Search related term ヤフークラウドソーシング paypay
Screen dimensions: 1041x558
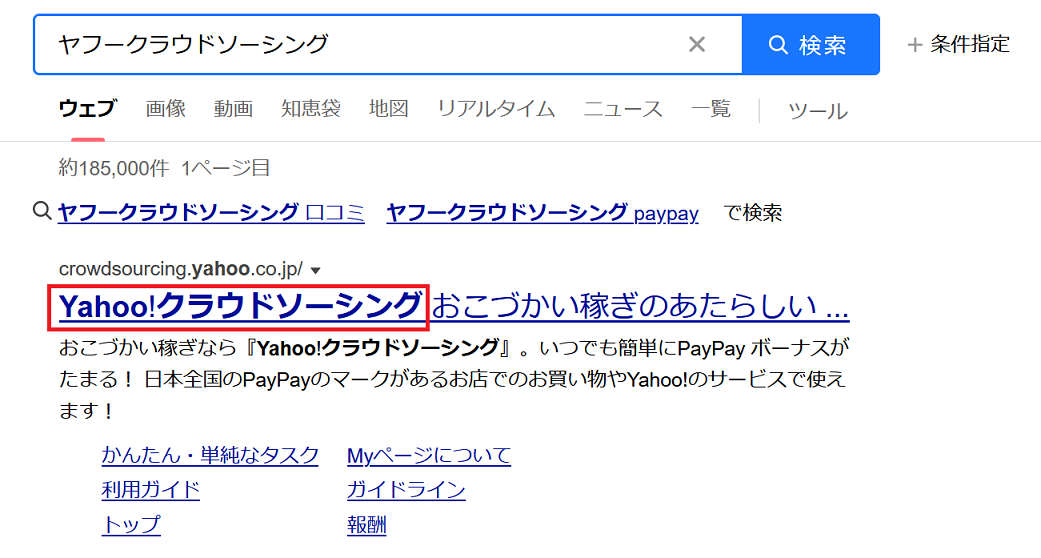[x=542, y=212]
